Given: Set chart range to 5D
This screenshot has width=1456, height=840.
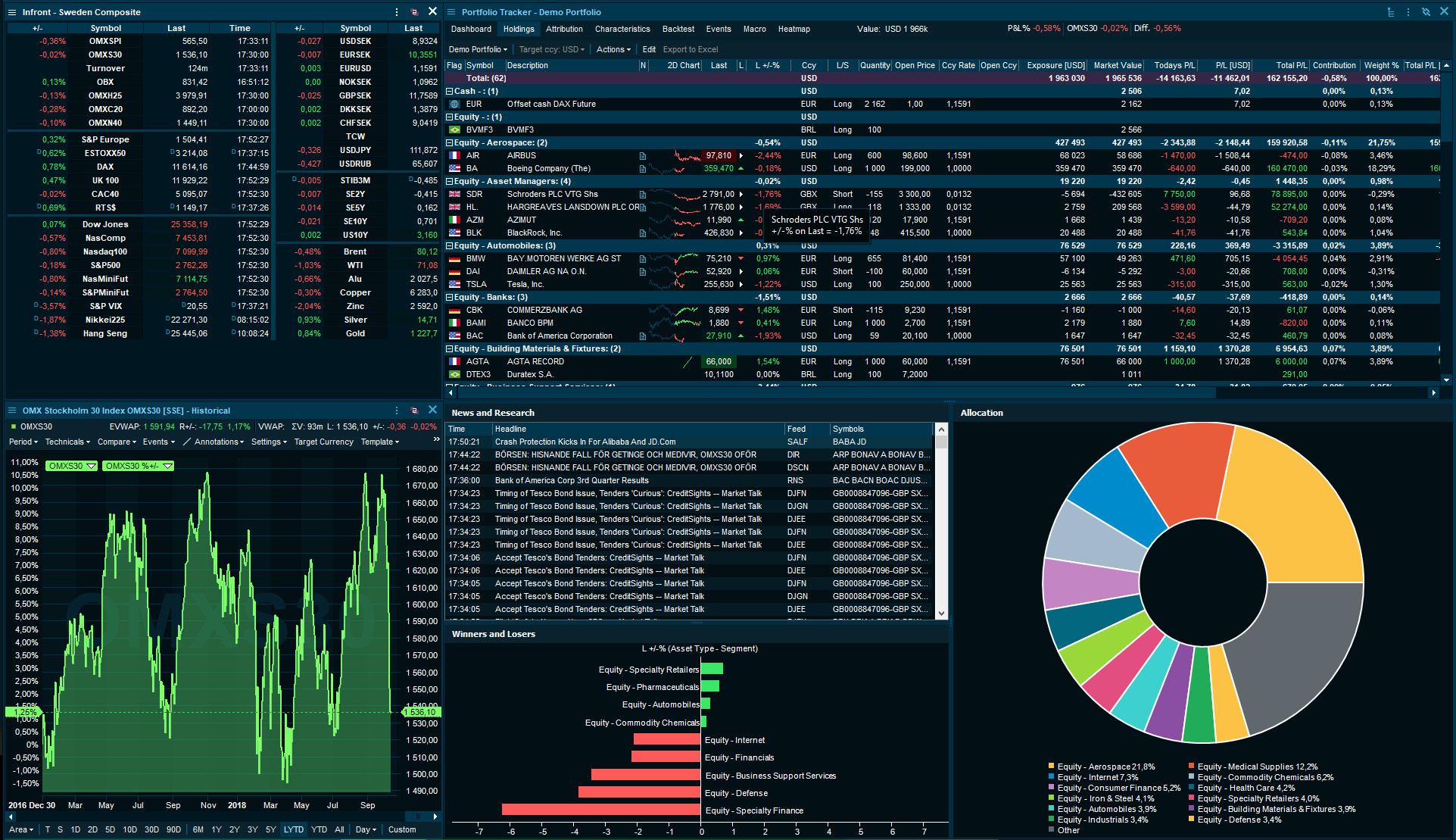Looking at the screenshot, I should click(x=111, y=829).
